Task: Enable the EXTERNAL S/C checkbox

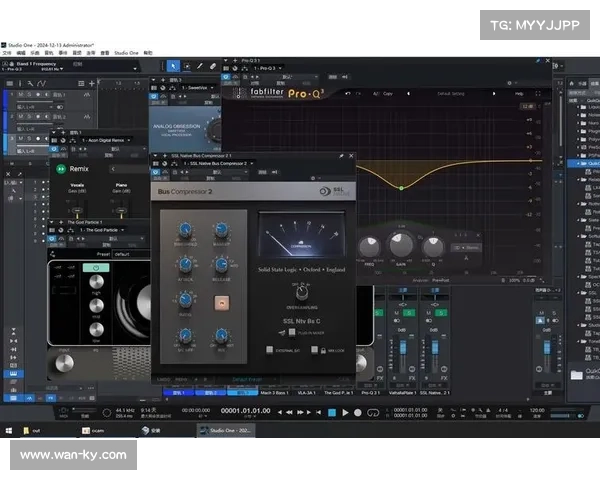Action: (270, 349)
